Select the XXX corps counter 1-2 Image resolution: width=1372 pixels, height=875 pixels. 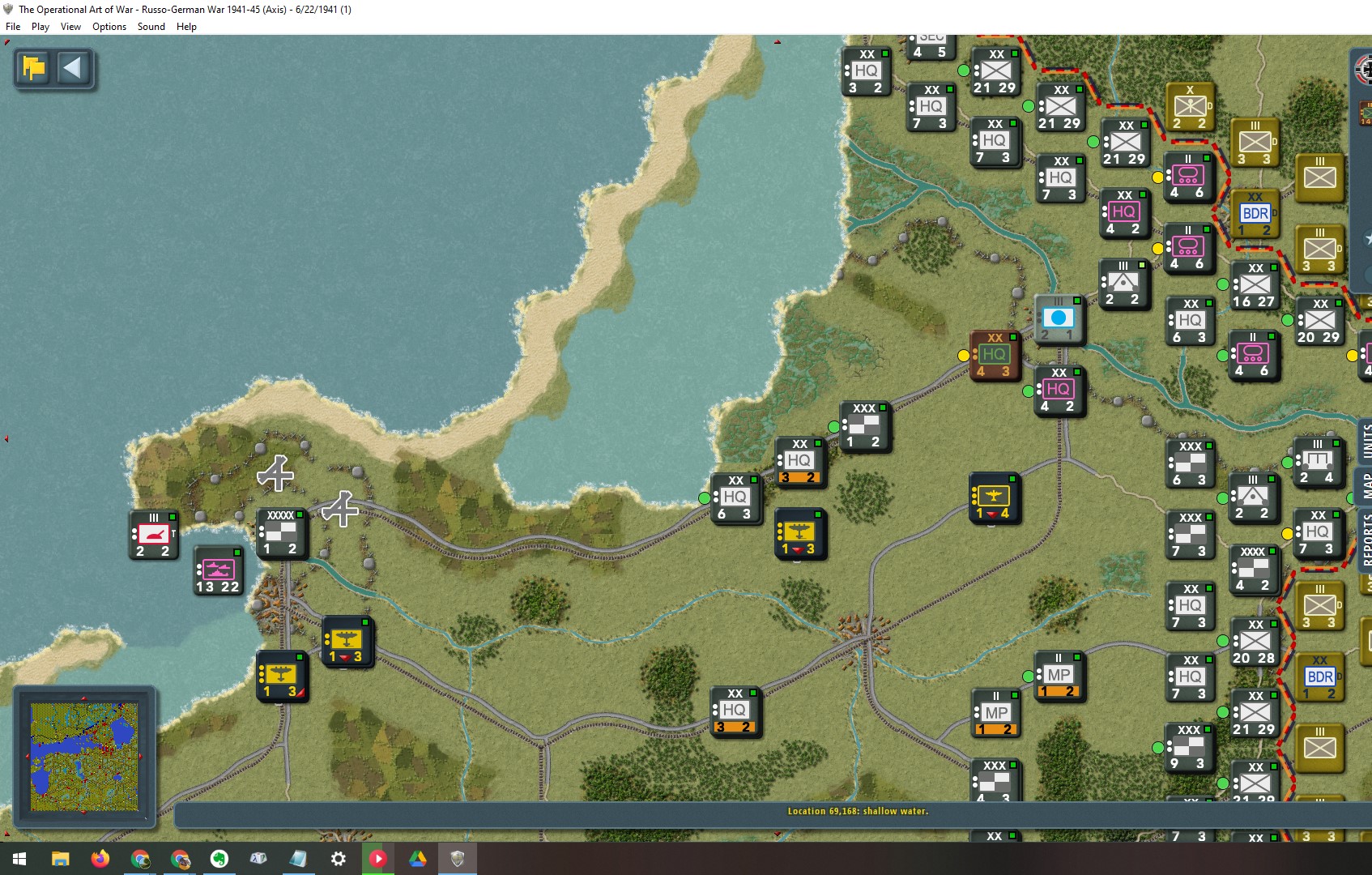point(864,426)
